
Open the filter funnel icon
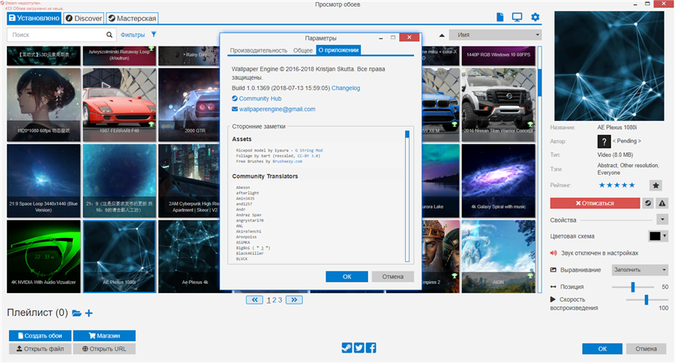click(x=154, y=34)
